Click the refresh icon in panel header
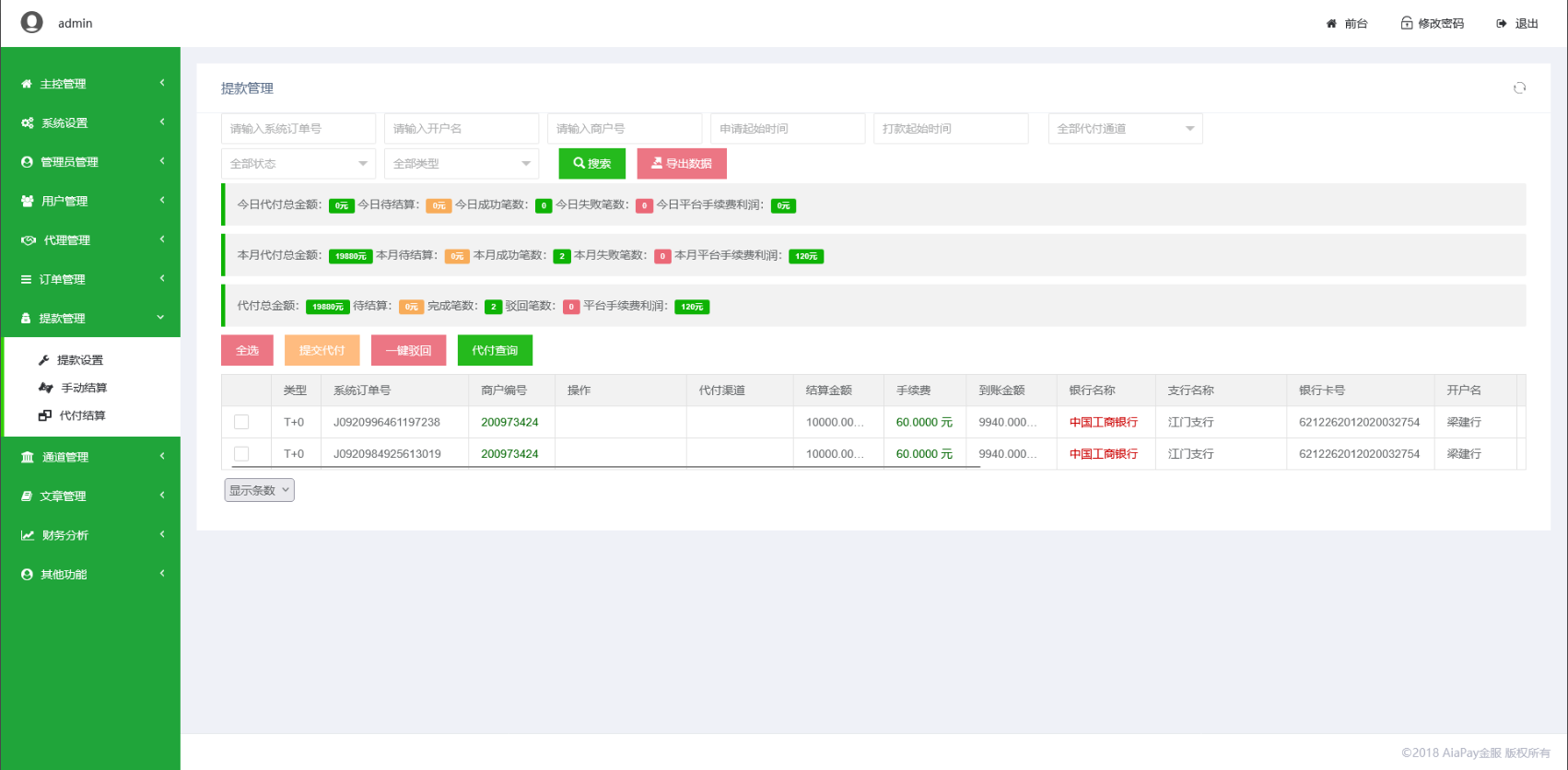The width and height of the screenshot is (1568, 770). tap(1519, 88)
